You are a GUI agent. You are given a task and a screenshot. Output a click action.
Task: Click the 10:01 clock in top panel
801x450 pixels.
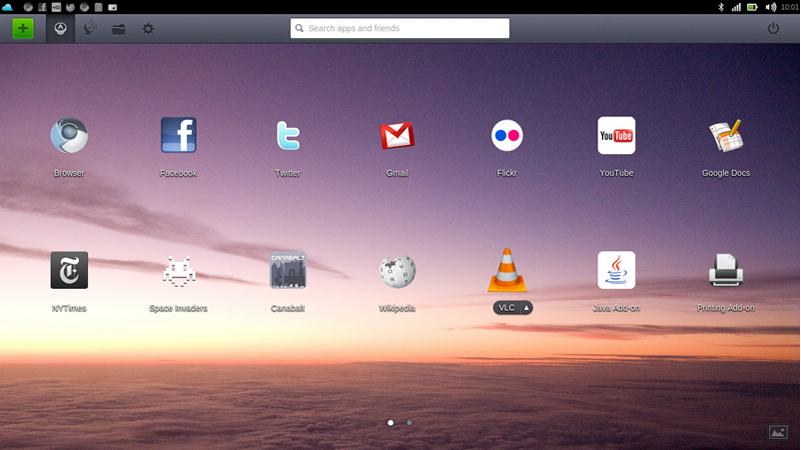point(790,7)
